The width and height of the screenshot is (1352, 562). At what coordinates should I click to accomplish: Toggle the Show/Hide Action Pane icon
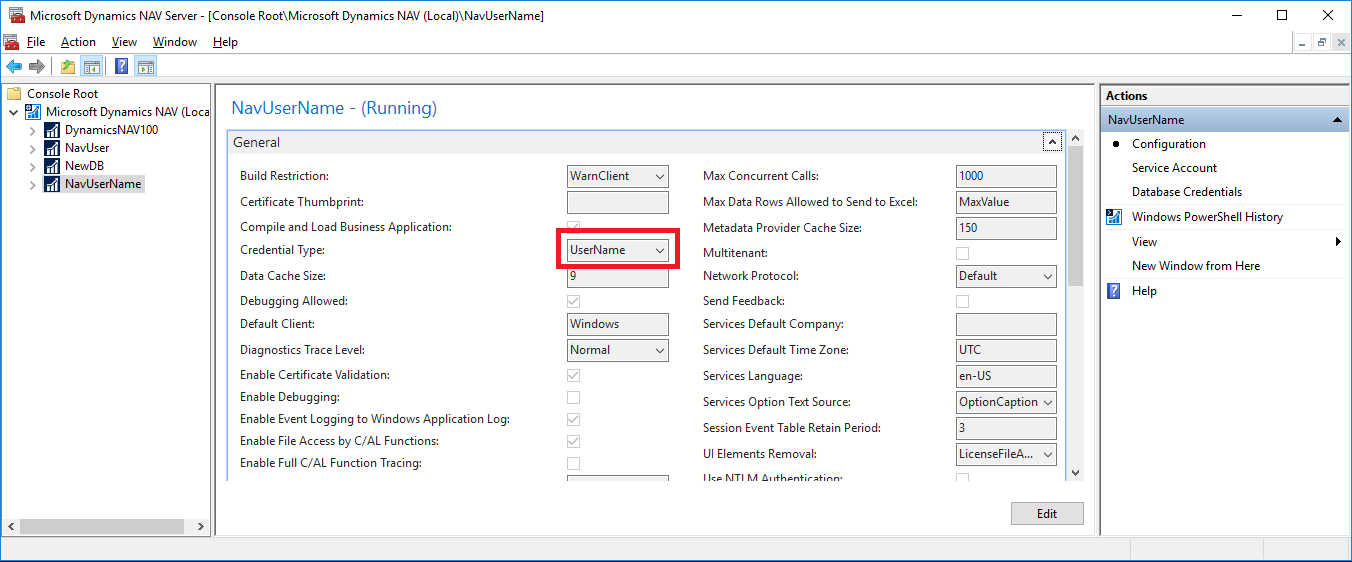click(x=146, y=67)
